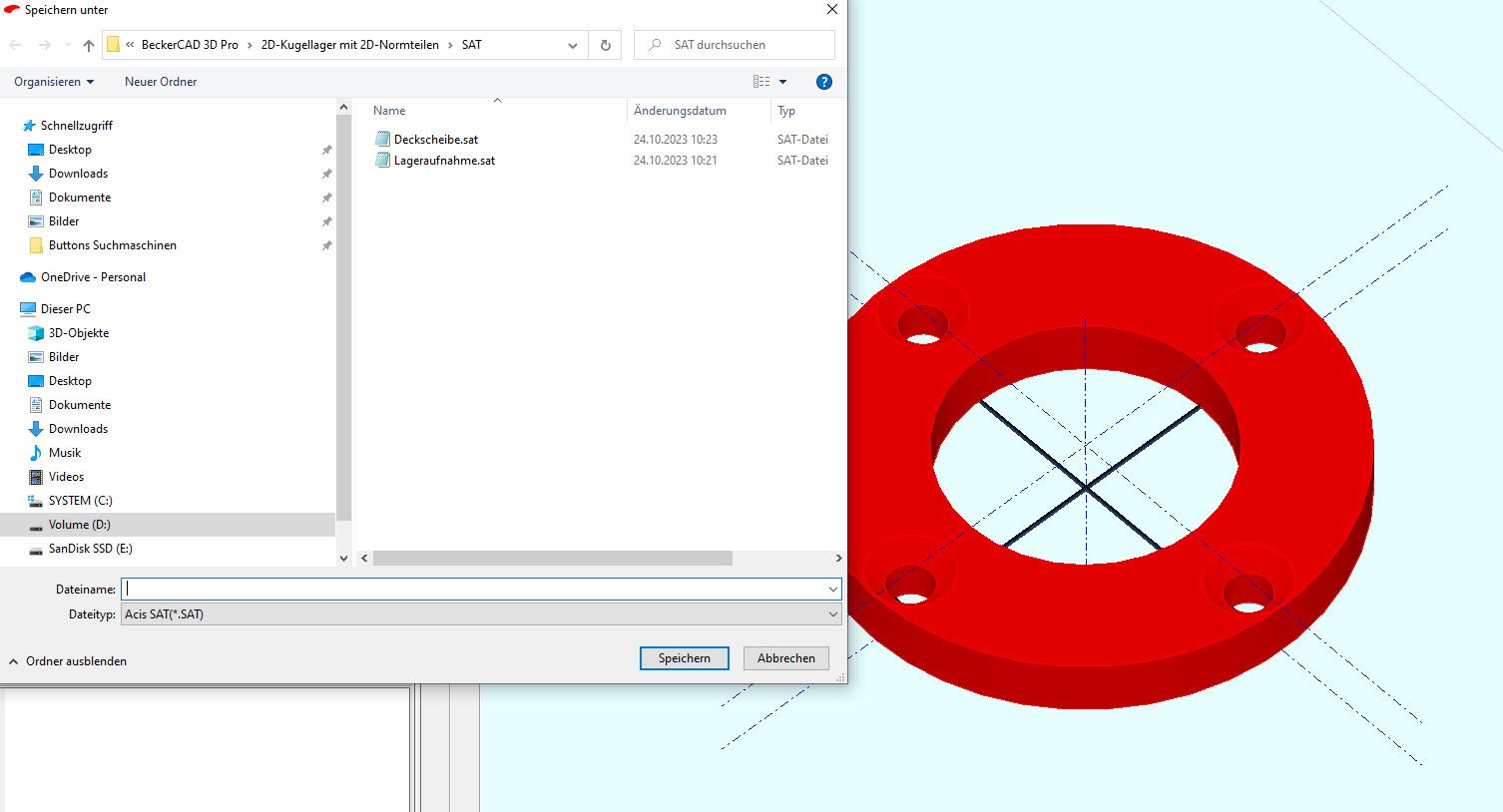Click the horizontal scrollbar left arrow
This screenshot has width=1503, height=812.
(x=364, y=559)
